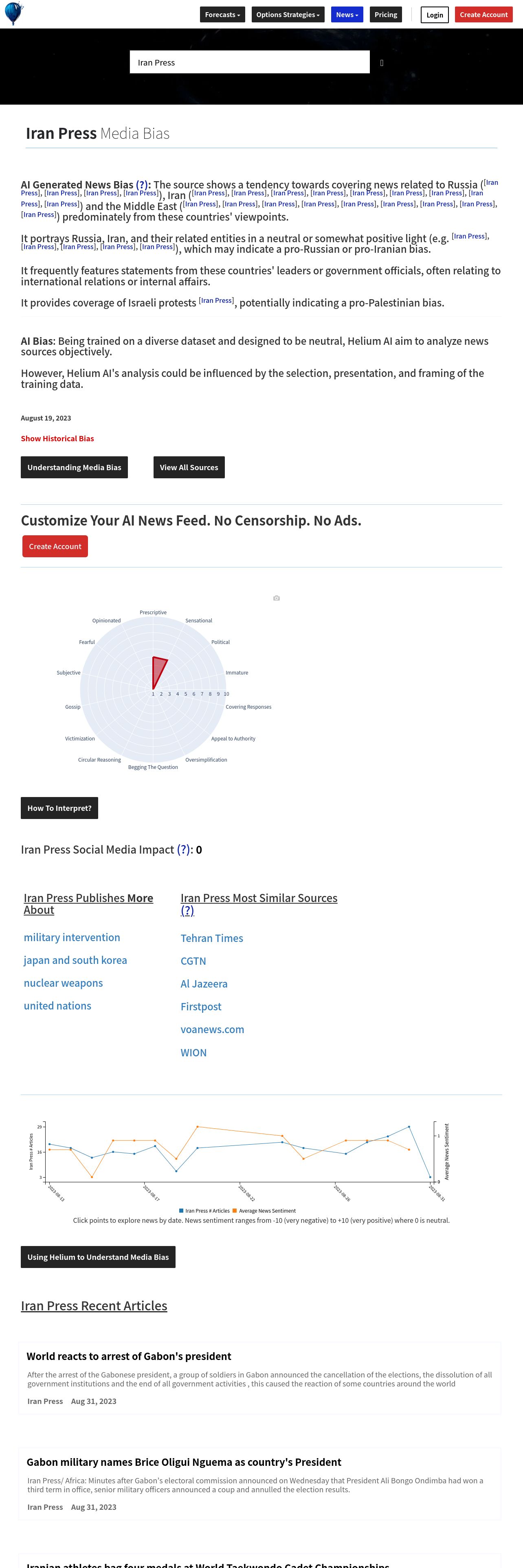Click the Iran Press Publishes More About heading

pyautogui.click(x=88, y=904)
